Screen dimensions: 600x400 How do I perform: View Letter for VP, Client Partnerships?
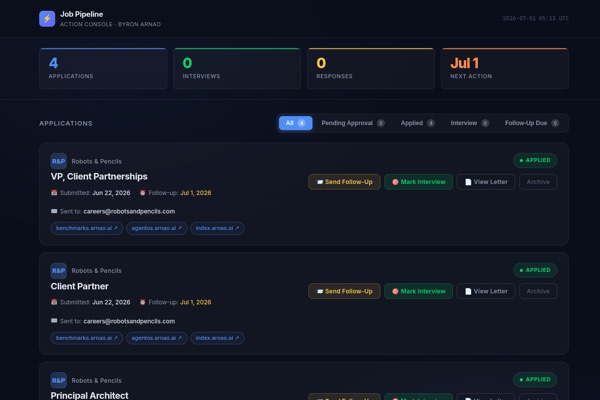(486, 182)
